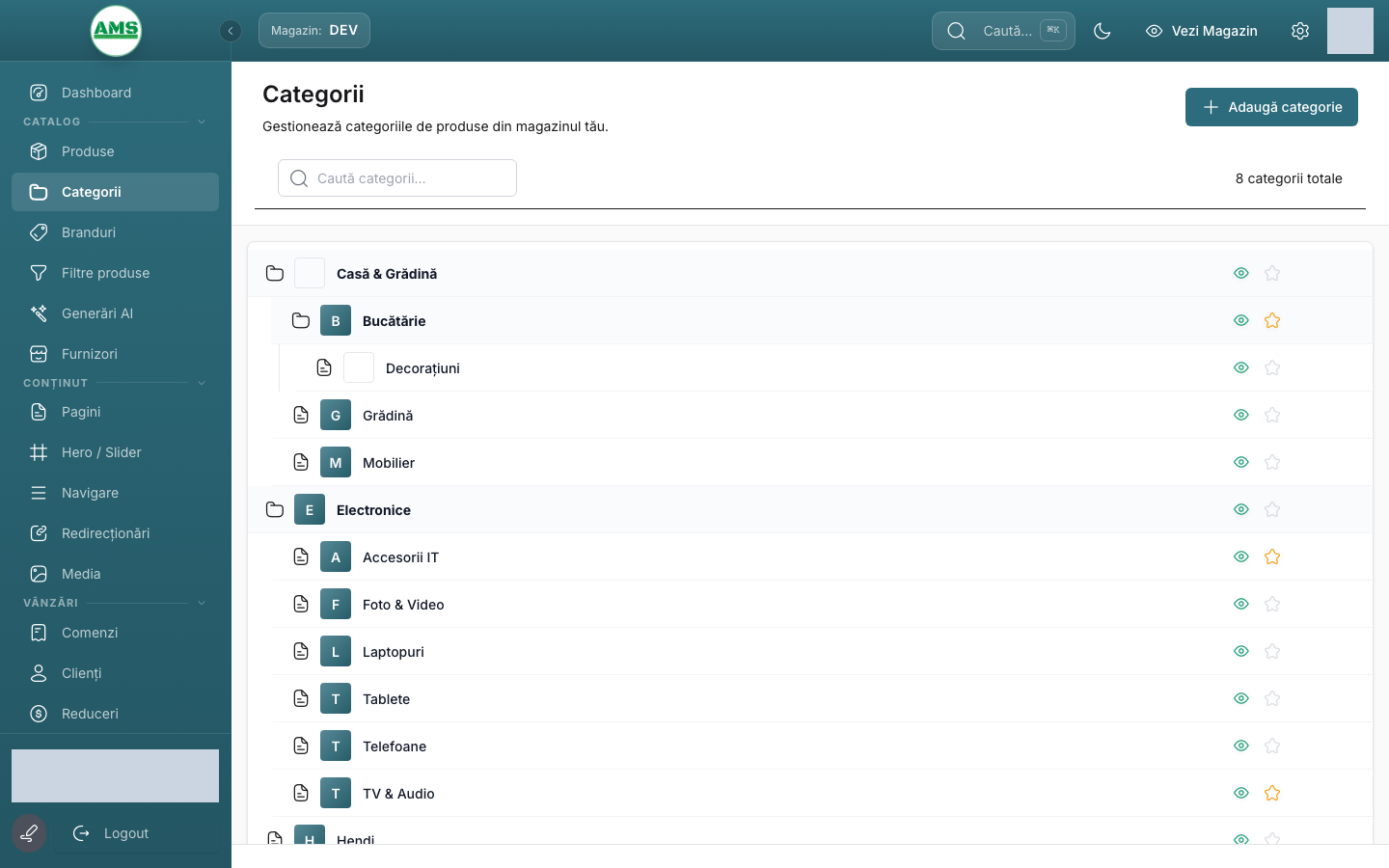Click the folder icon of Casă & Grădină
The height and width of the screenshot is (868, 1389).
click(x=275, y=274)
